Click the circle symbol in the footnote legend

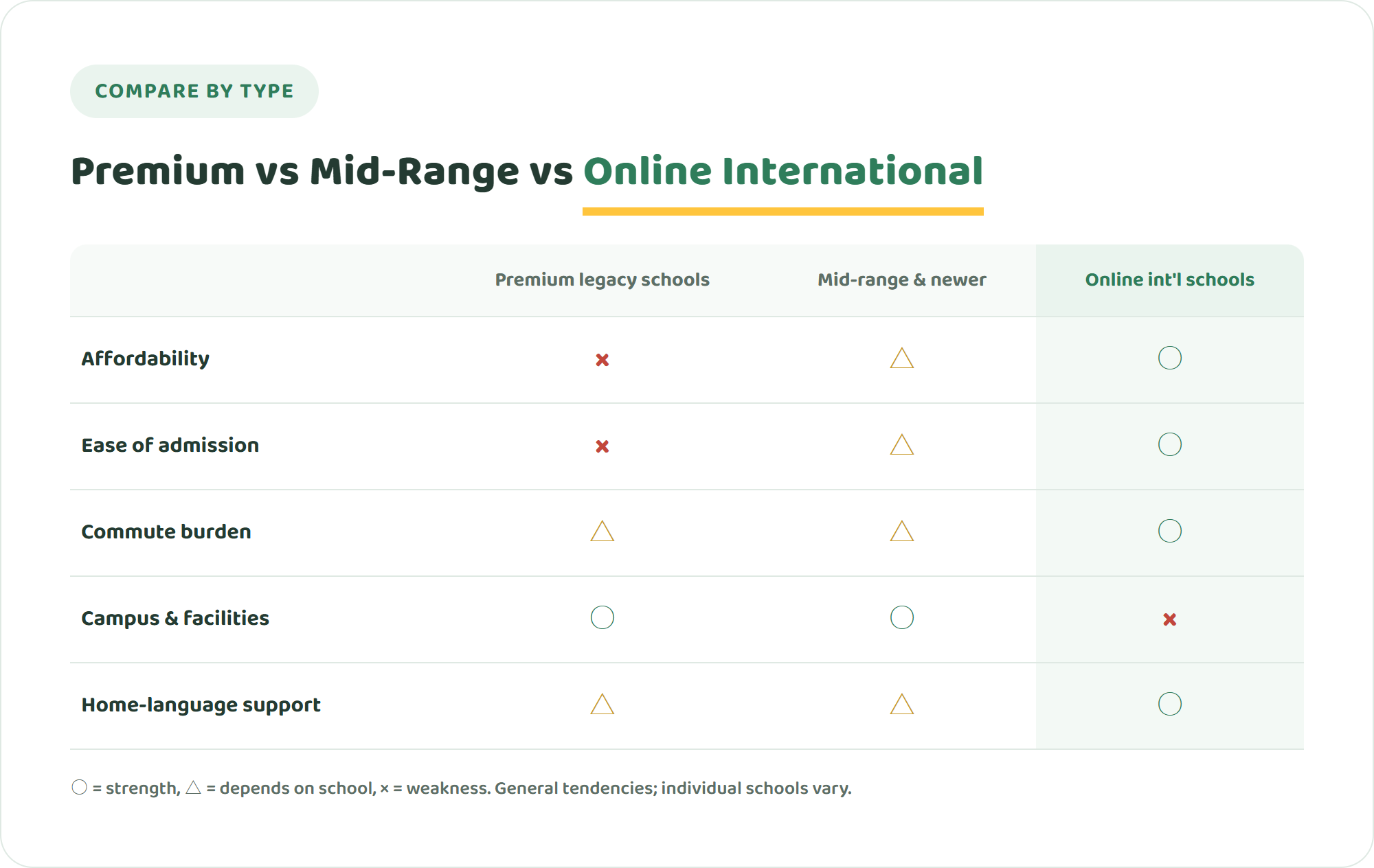tap(80, 787)
